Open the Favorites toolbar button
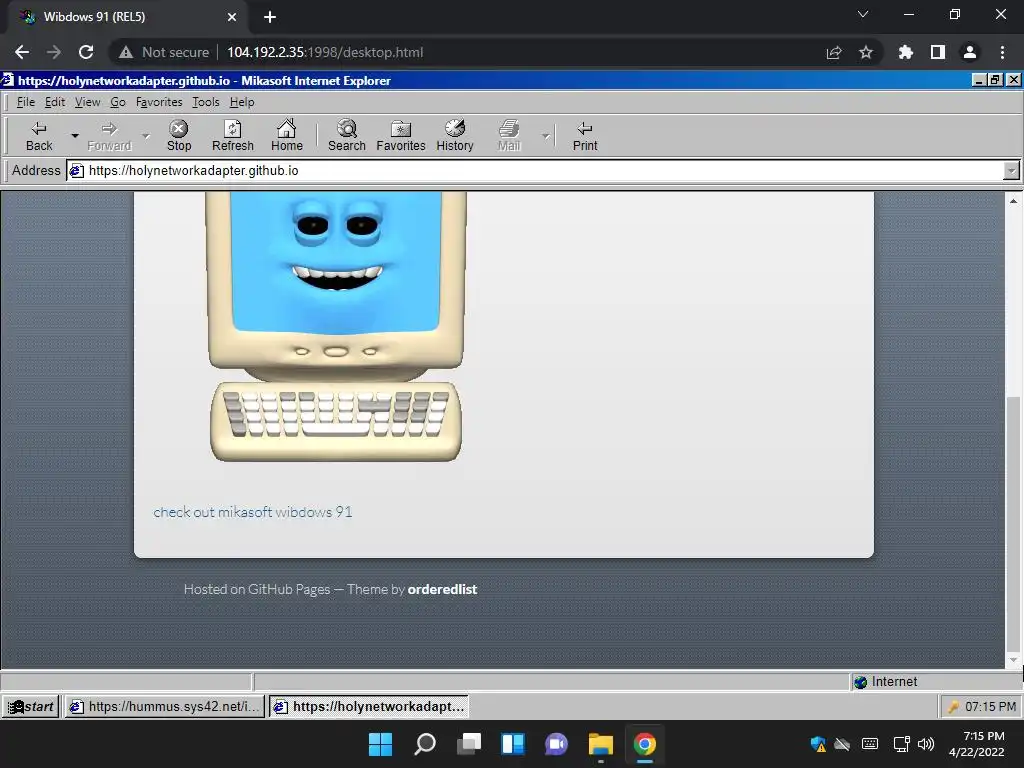The height and width of the screenshot is (768, 1024). [x=401, y=136]
